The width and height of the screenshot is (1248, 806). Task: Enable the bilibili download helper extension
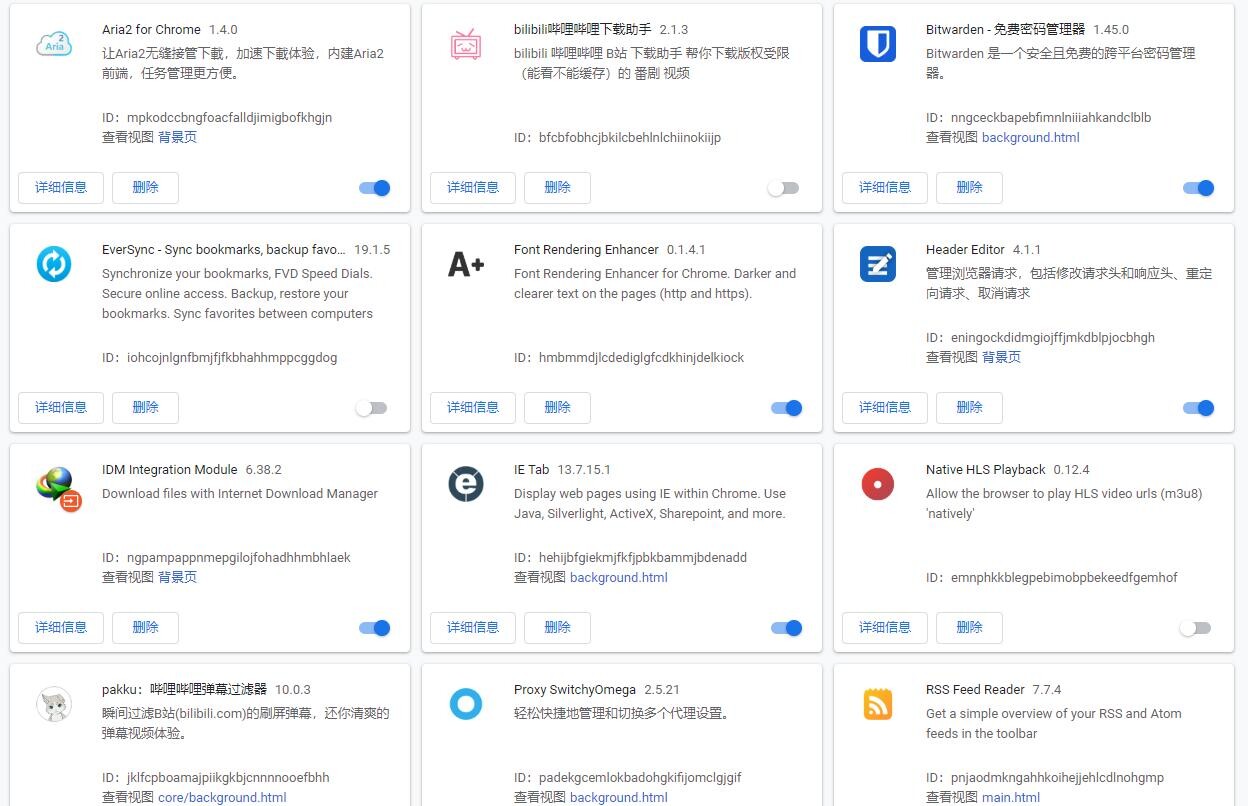pos(784,188)
